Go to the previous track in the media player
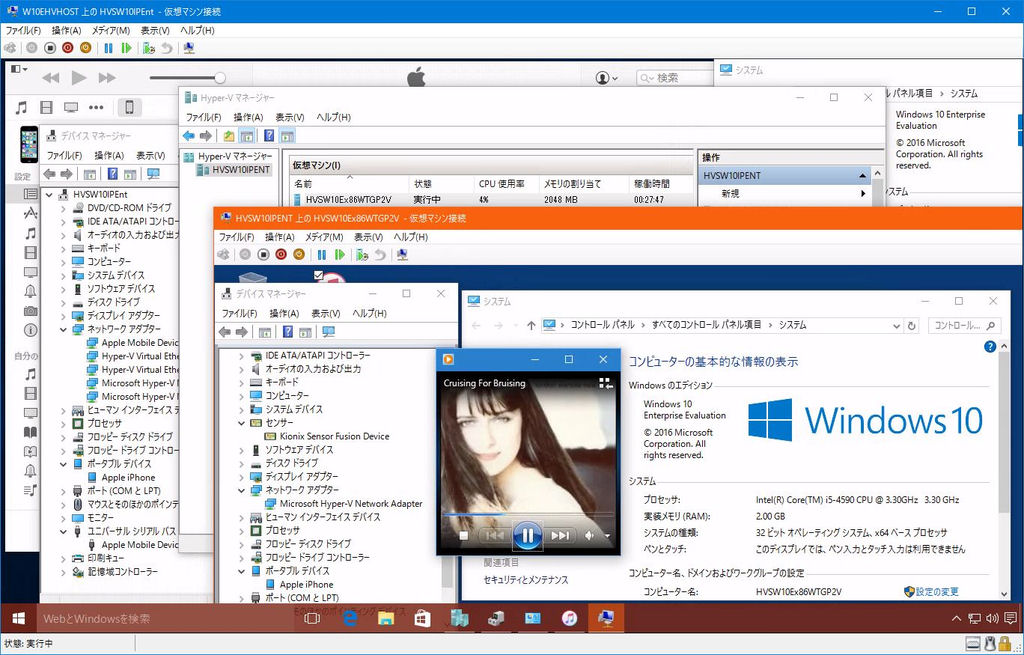Image resolution: width=1024 pixels, height=655 pixels. coord(494,536)
